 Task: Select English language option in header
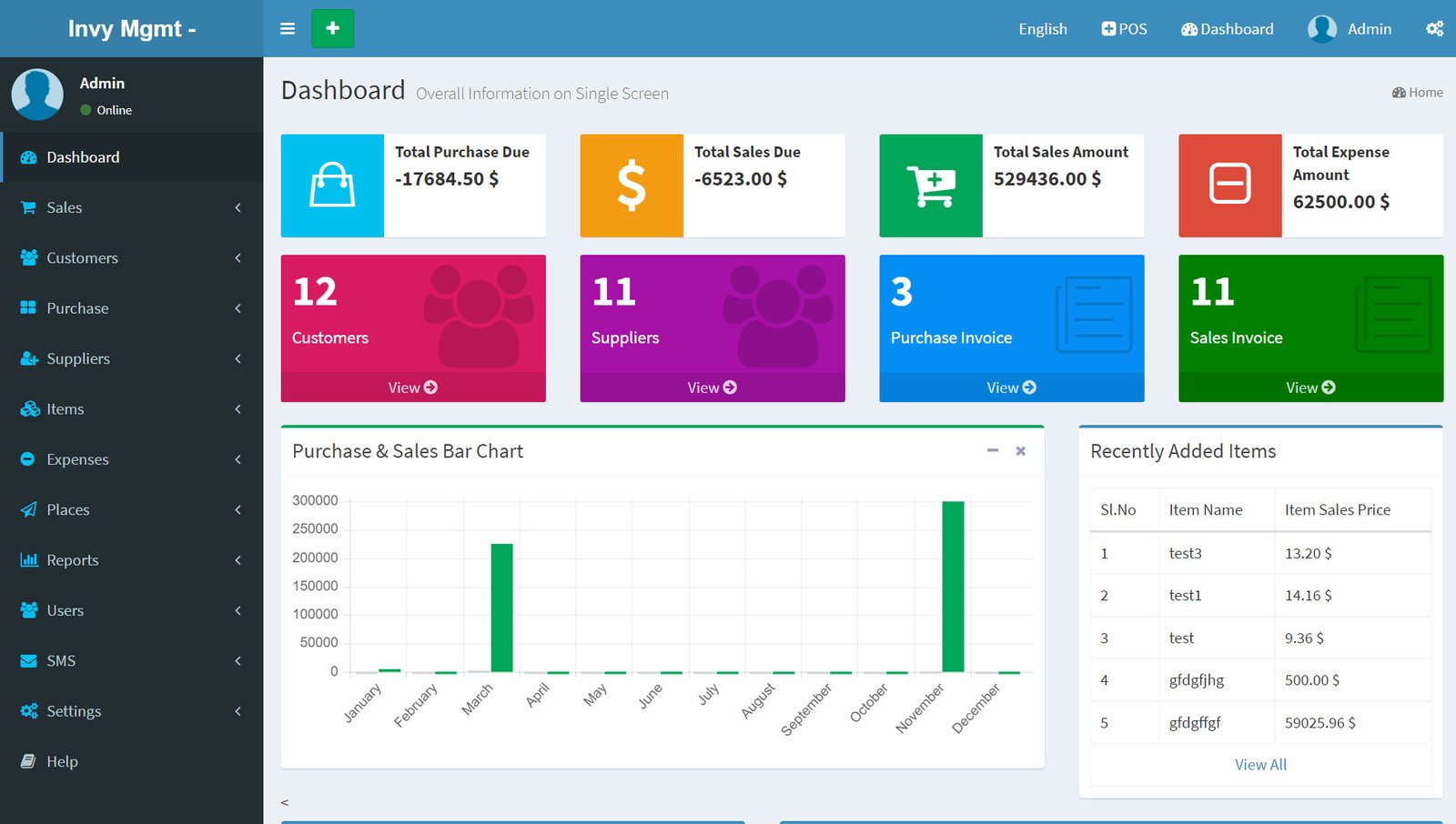pyautogui.click(x=1043, y=29)
